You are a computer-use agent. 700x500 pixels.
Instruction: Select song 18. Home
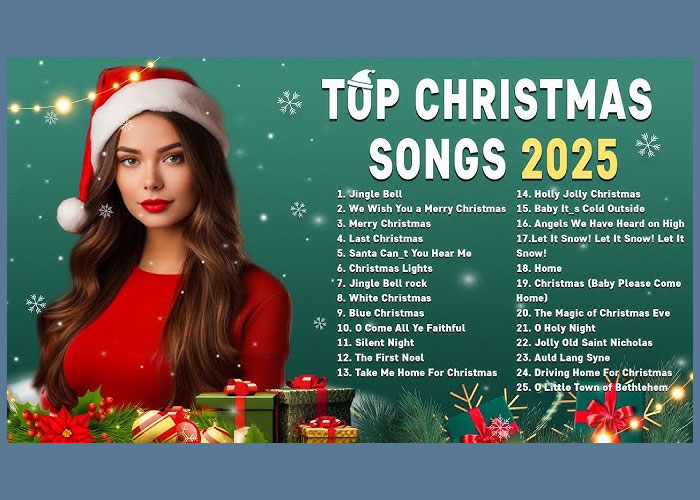tap(539, 268)
